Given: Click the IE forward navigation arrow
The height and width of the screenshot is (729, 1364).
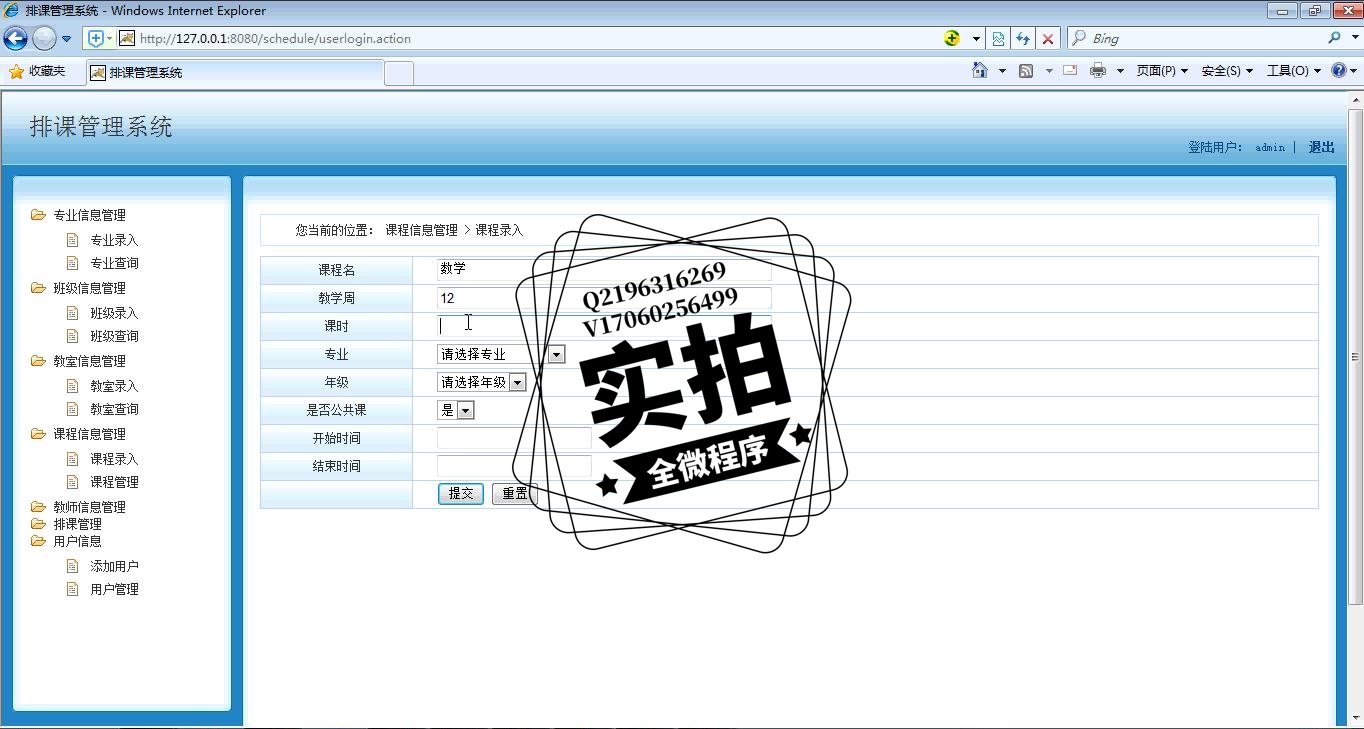Looking at the screenshot, I should point(44,39).
